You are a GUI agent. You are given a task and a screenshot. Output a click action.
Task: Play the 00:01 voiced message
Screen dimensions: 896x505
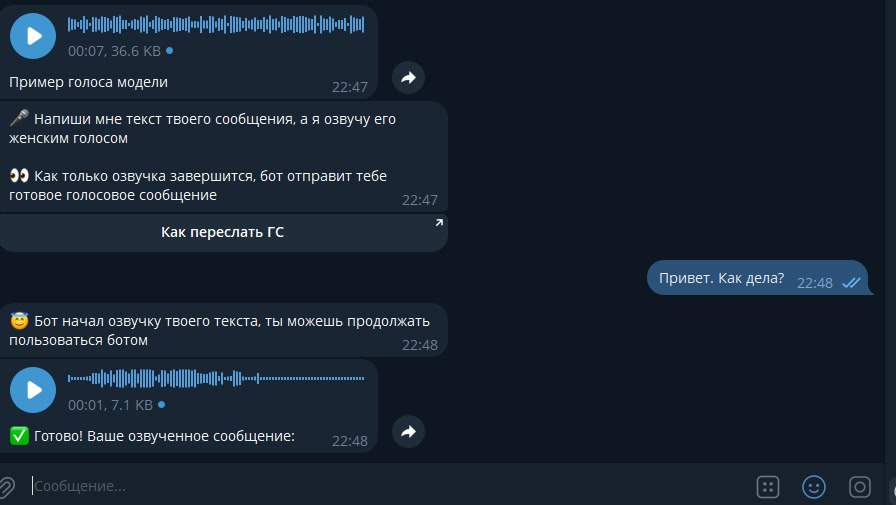click(x=33, y=390)
